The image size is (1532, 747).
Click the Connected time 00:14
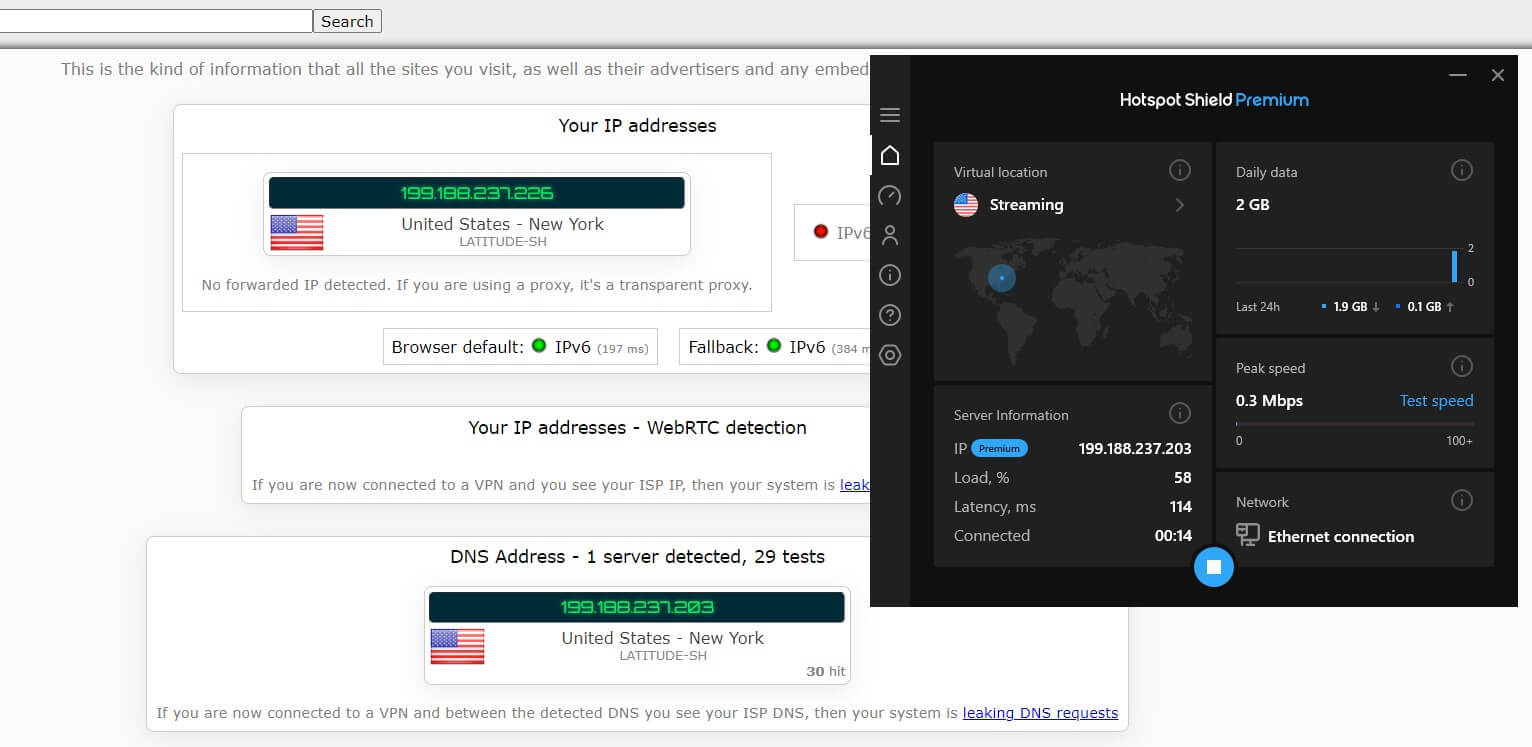pos(1173,536)
